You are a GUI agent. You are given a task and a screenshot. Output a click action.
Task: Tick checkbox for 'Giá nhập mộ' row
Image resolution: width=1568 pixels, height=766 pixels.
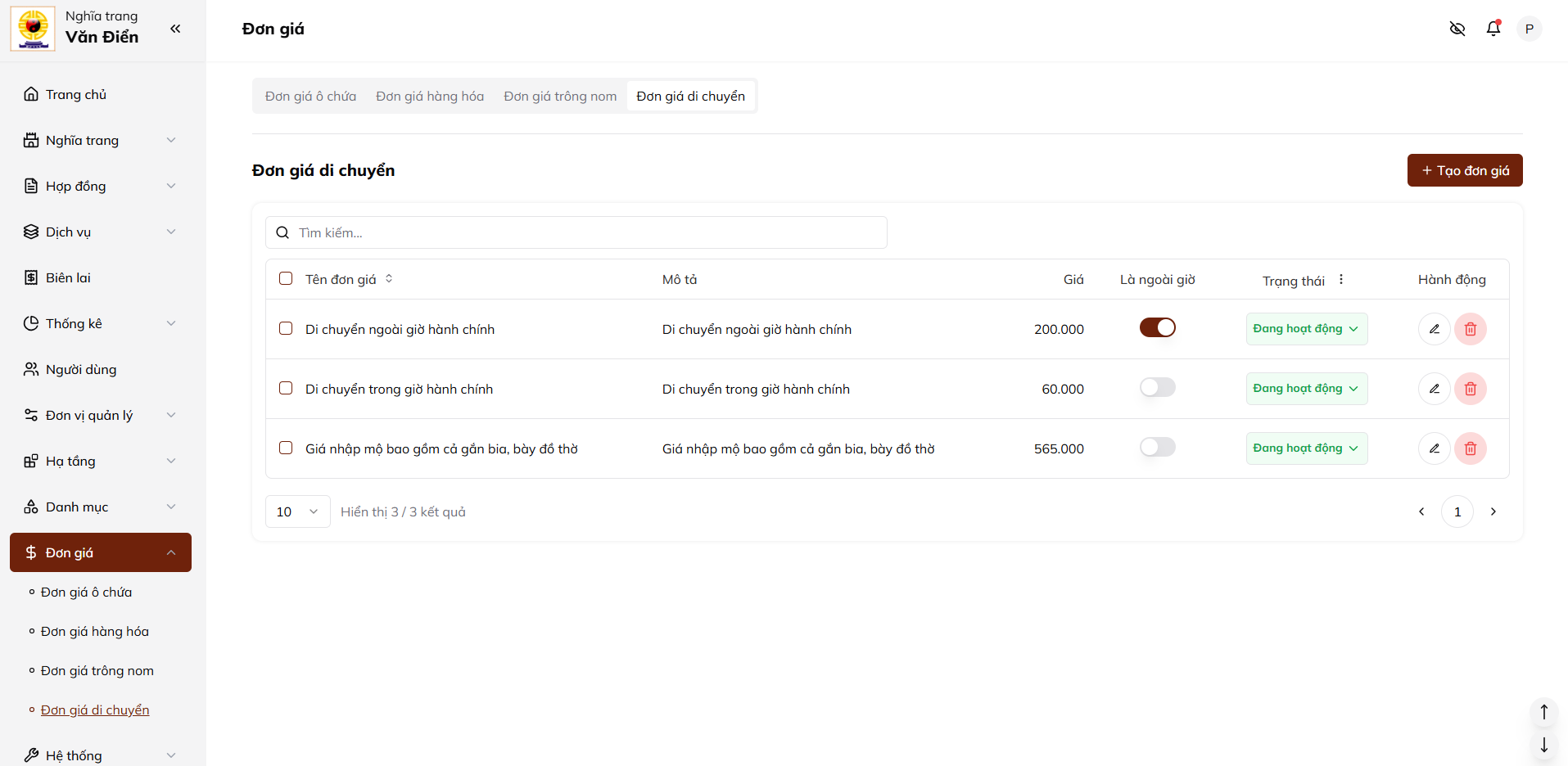286,448
